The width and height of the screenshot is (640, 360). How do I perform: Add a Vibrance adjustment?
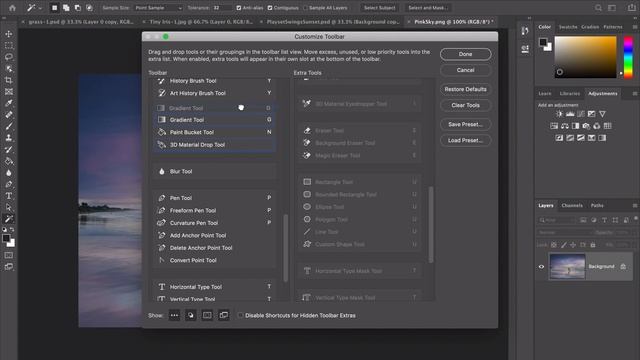602,114
